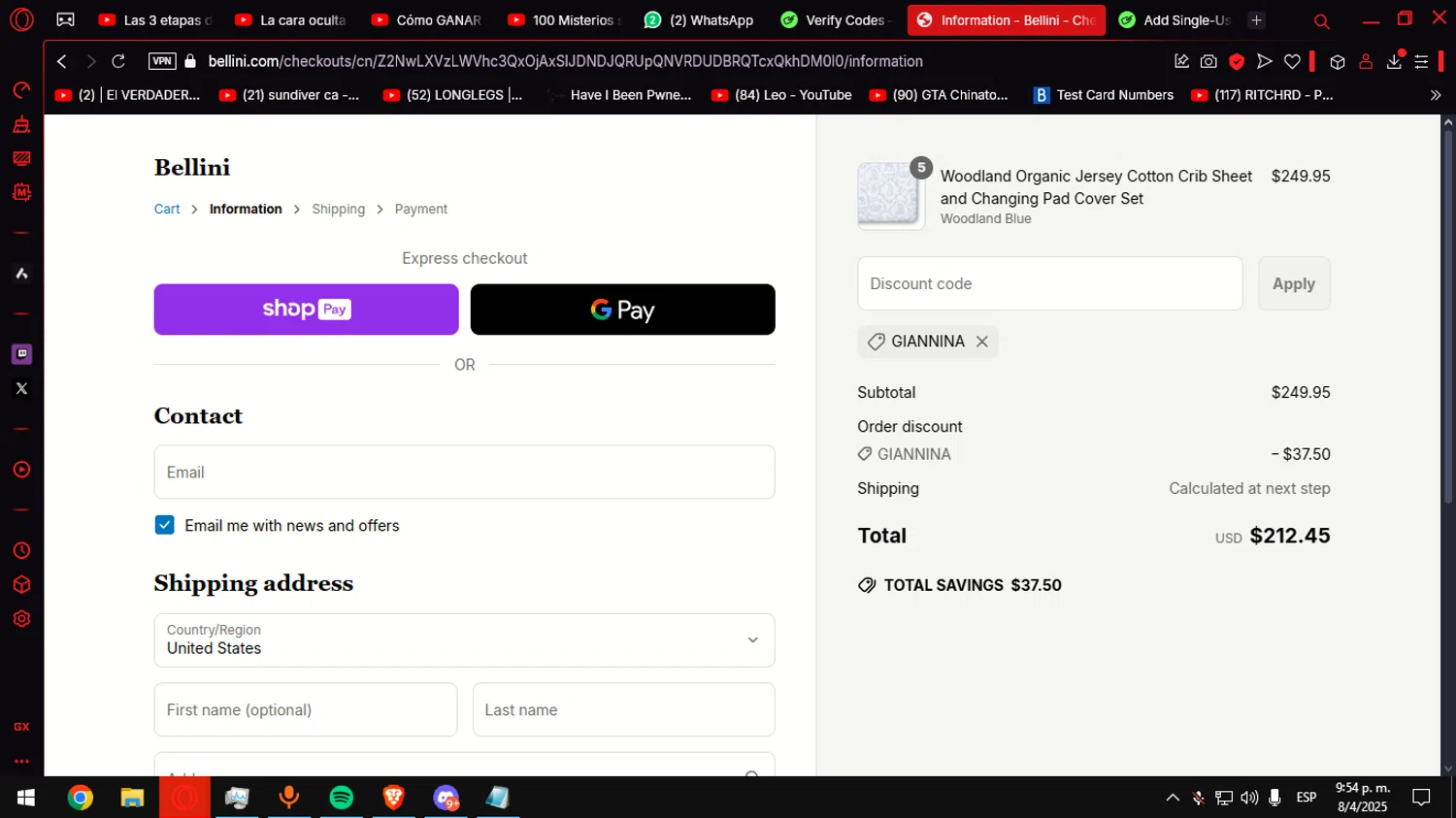Remove the GIANNINA discount code
This screenshot has width=1456, height=818.
(x=982, y=342)
